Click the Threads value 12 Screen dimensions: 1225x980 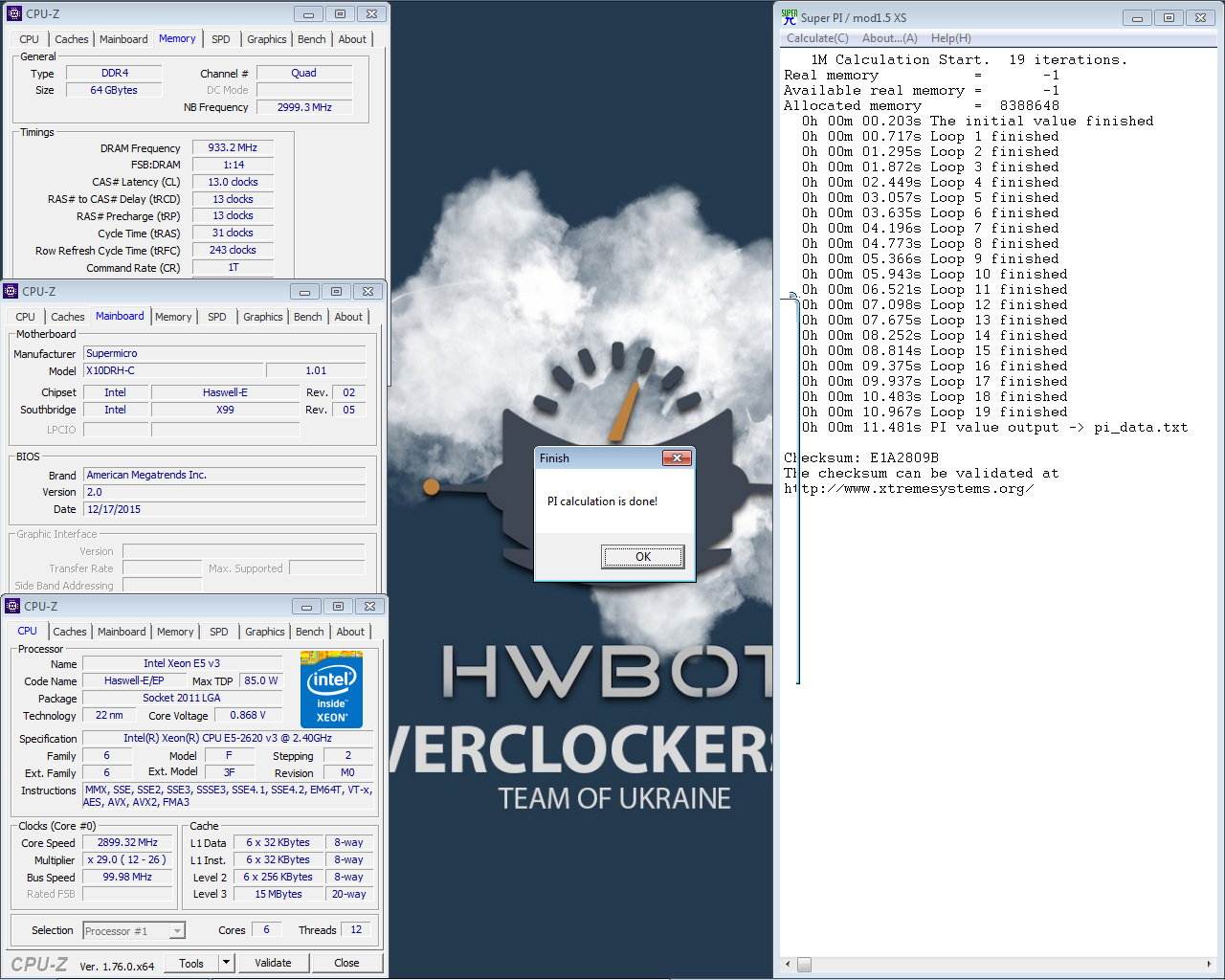coord(356,929)
